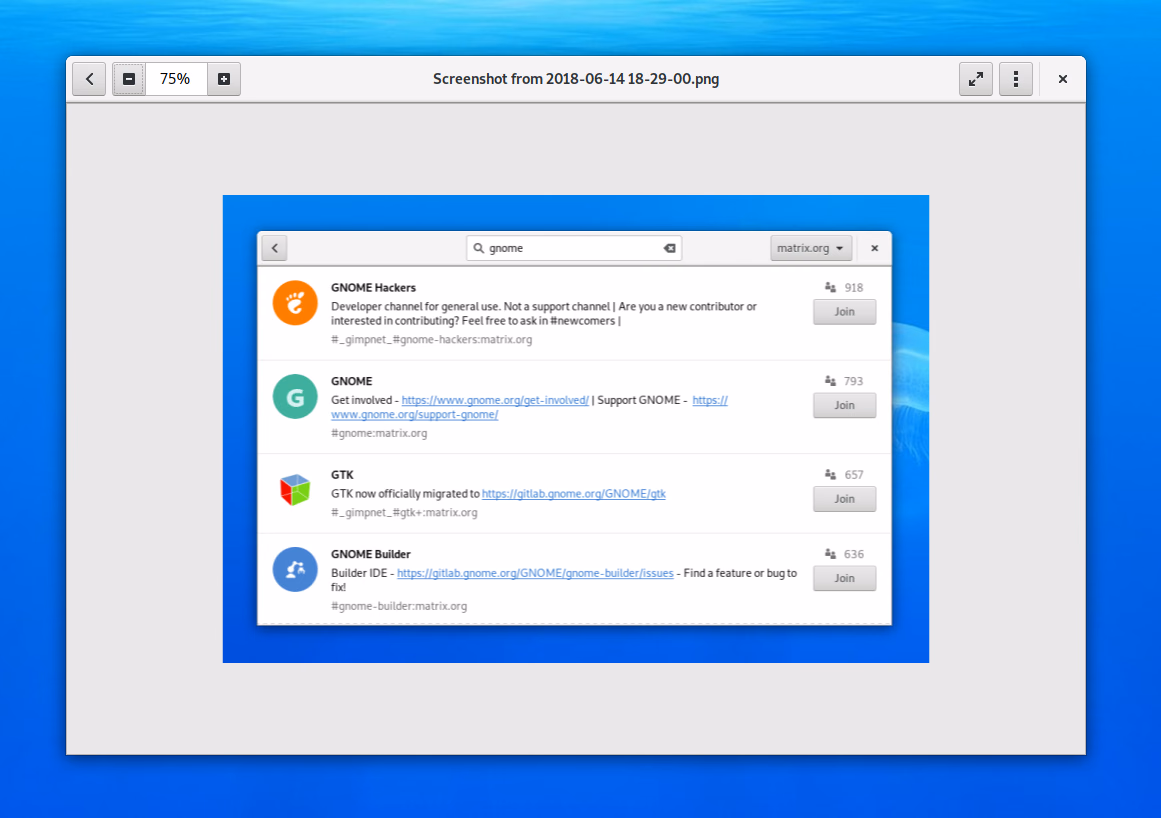
Task: Join the GNOME Builder room
Action: click(844, 578)
